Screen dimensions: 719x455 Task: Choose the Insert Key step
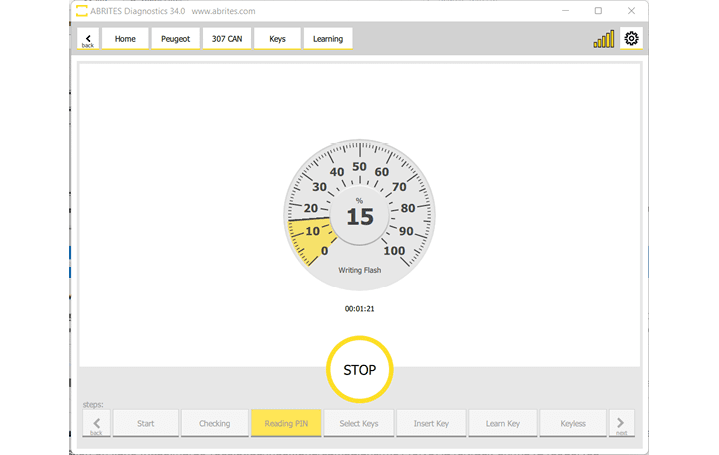pos(431,423)
